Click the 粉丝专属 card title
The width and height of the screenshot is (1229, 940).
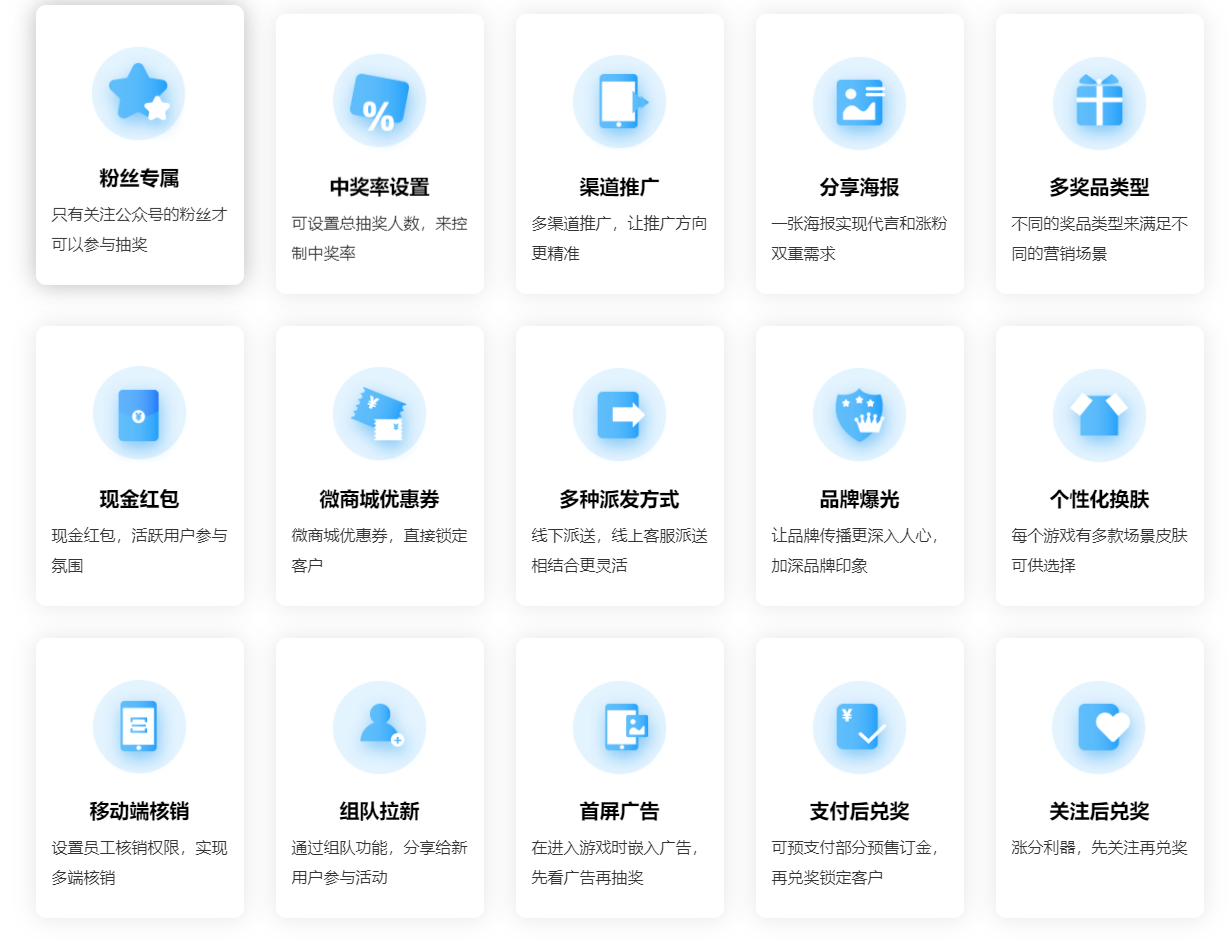139,179
